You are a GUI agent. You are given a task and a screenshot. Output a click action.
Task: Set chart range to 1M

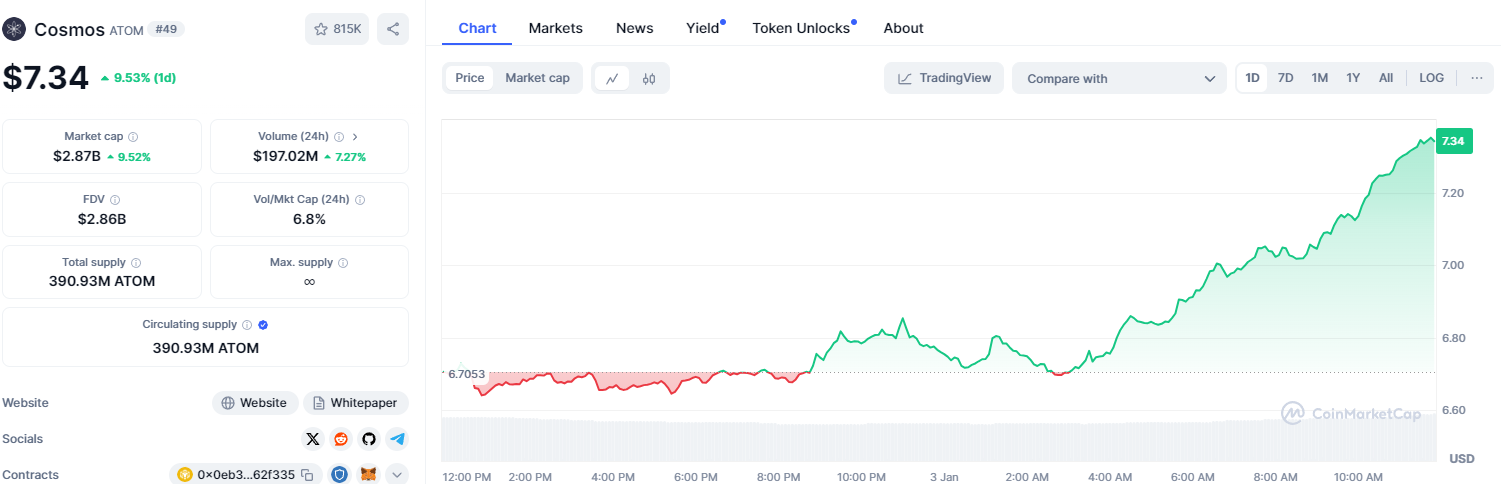click(1320, 78)
